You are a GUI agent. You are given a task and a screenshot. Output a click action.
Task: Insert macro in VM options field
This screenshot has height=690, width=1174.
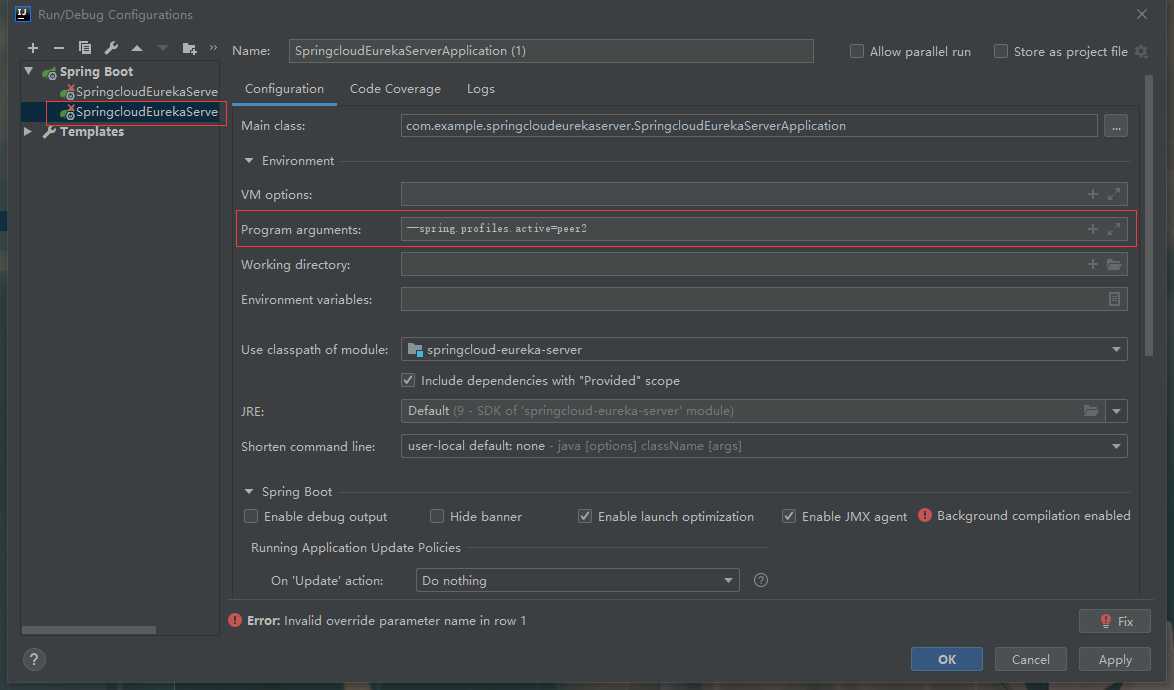(1092, 195)
